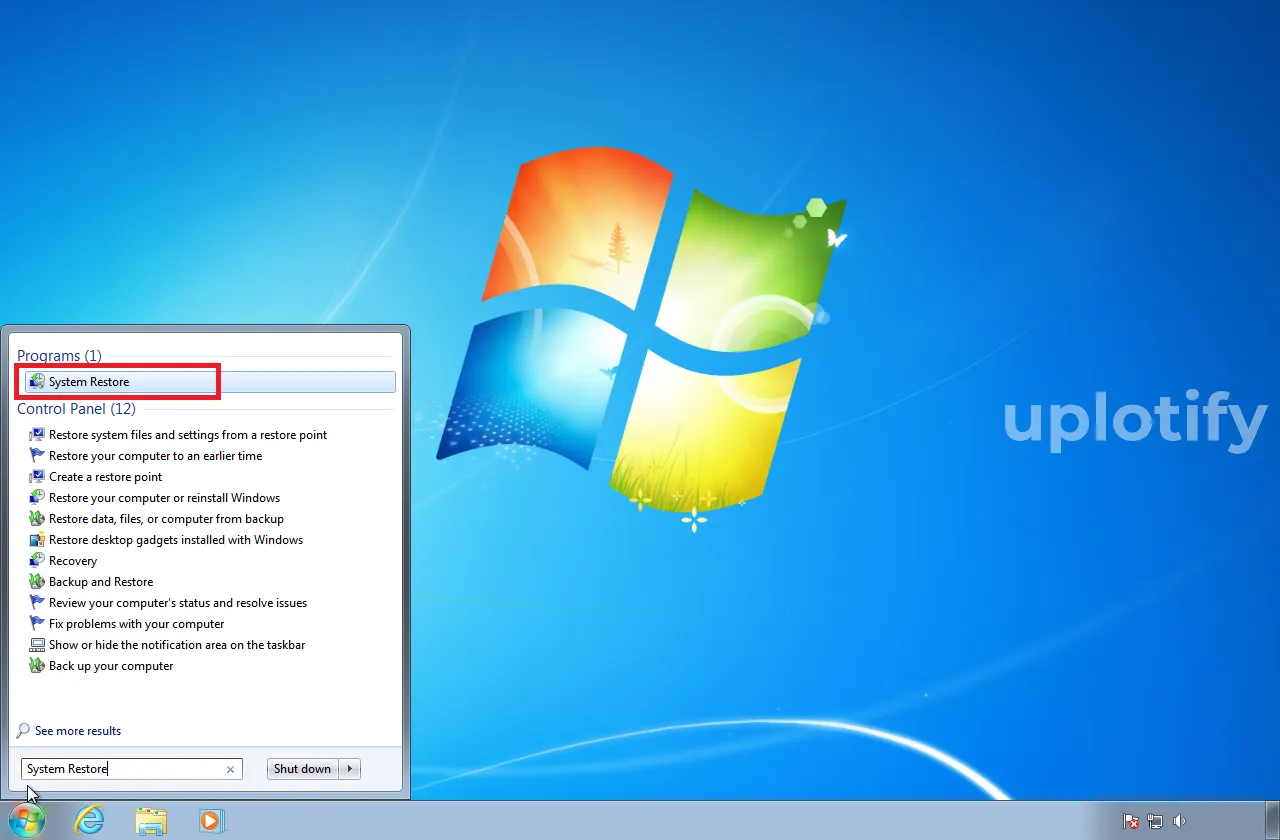Launch Internet Explorer from the taskbar

(x=90, y=821)
